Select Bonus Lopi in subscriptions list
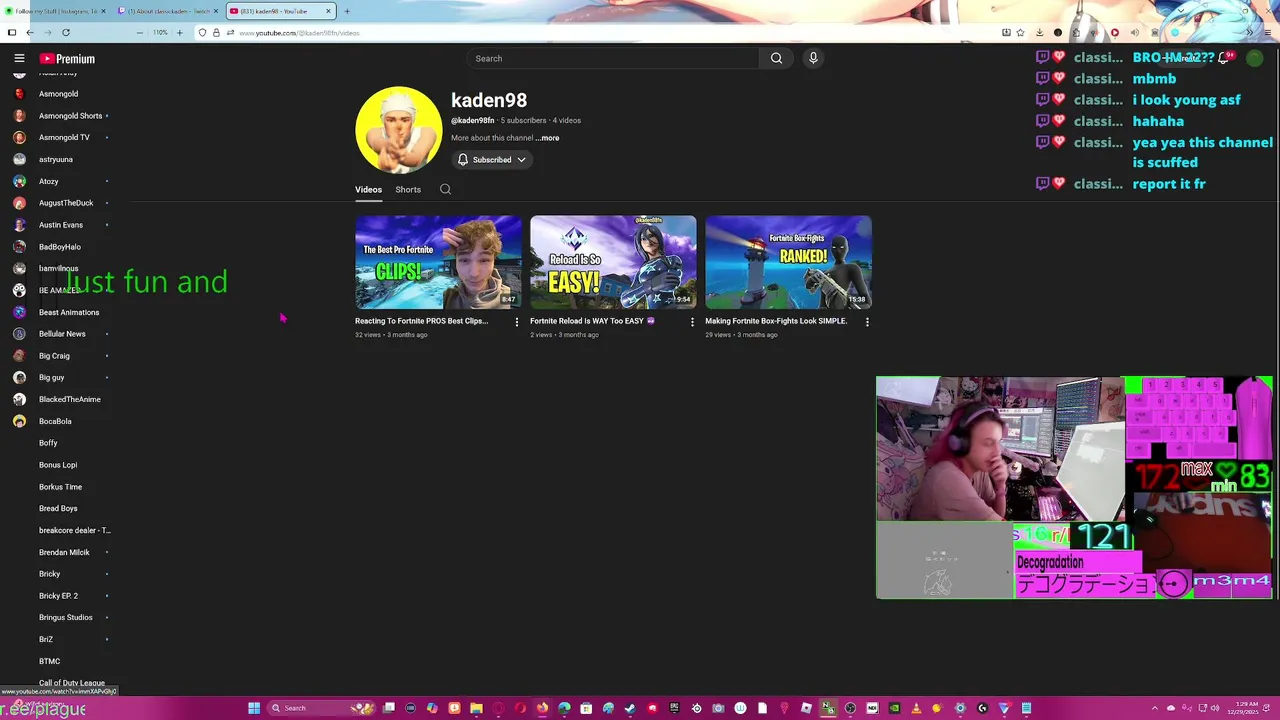This screenshot has height=720, width=1280. point(58,465)
